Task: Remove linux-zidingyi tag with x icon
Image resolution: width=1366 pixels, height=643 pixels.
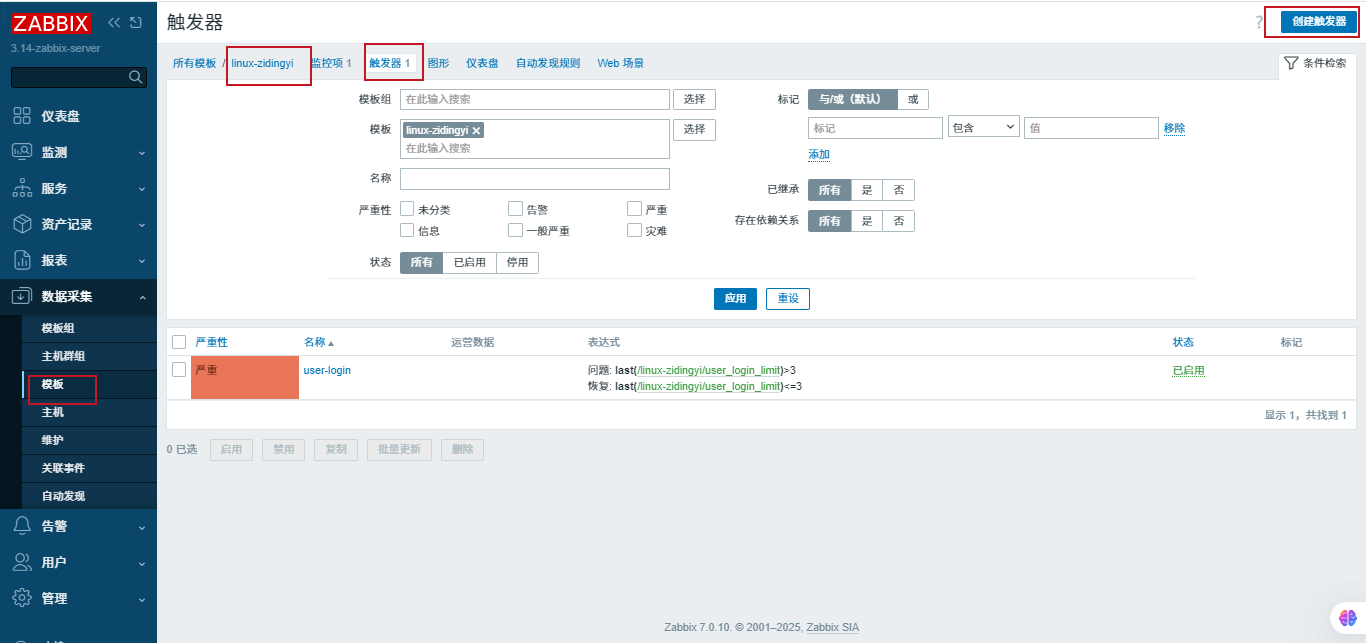Action: (476, 130)
